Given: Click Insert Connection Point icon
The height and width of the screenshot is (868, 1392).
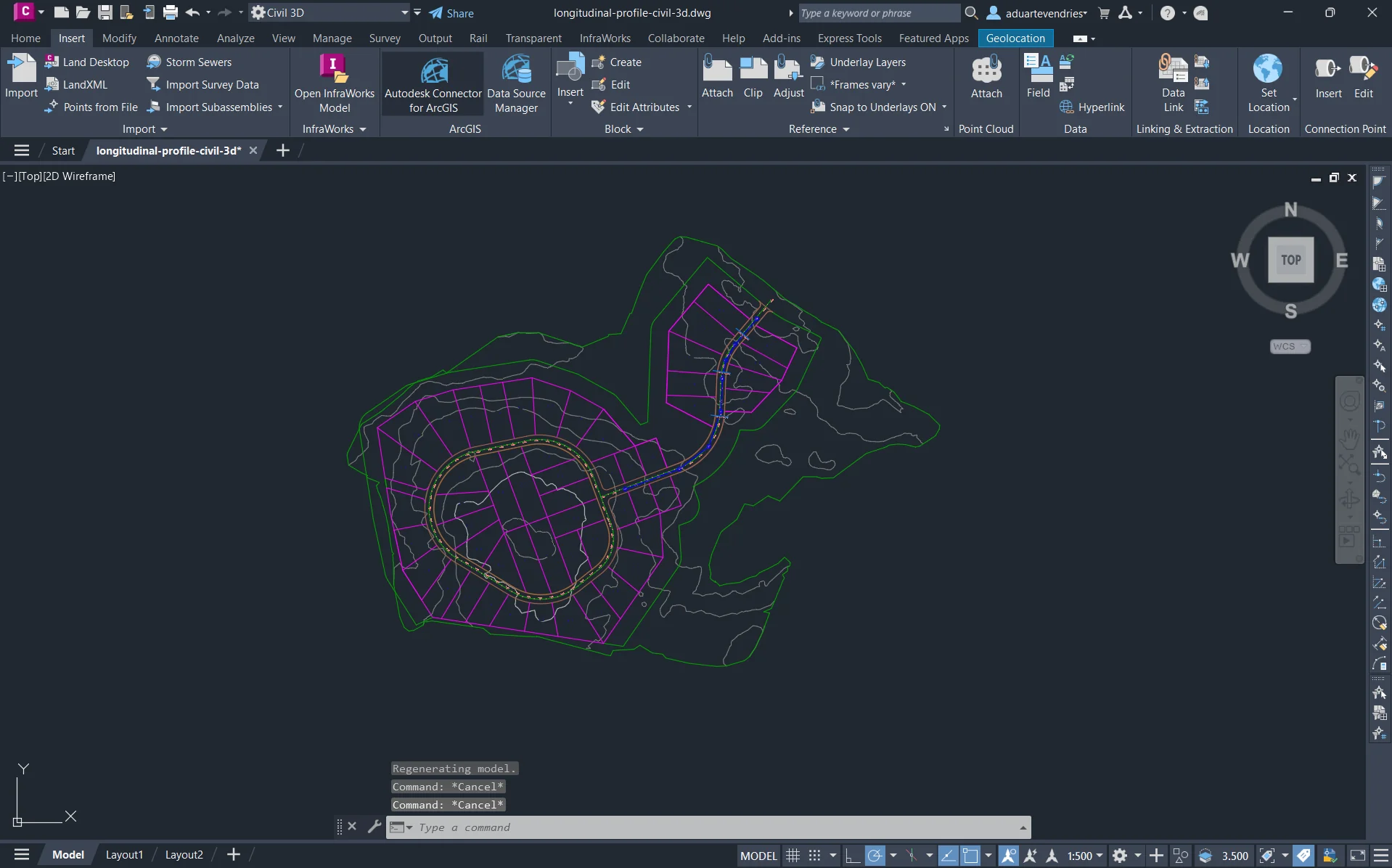Looking at the screenshot, I should tap(1328, 76).
